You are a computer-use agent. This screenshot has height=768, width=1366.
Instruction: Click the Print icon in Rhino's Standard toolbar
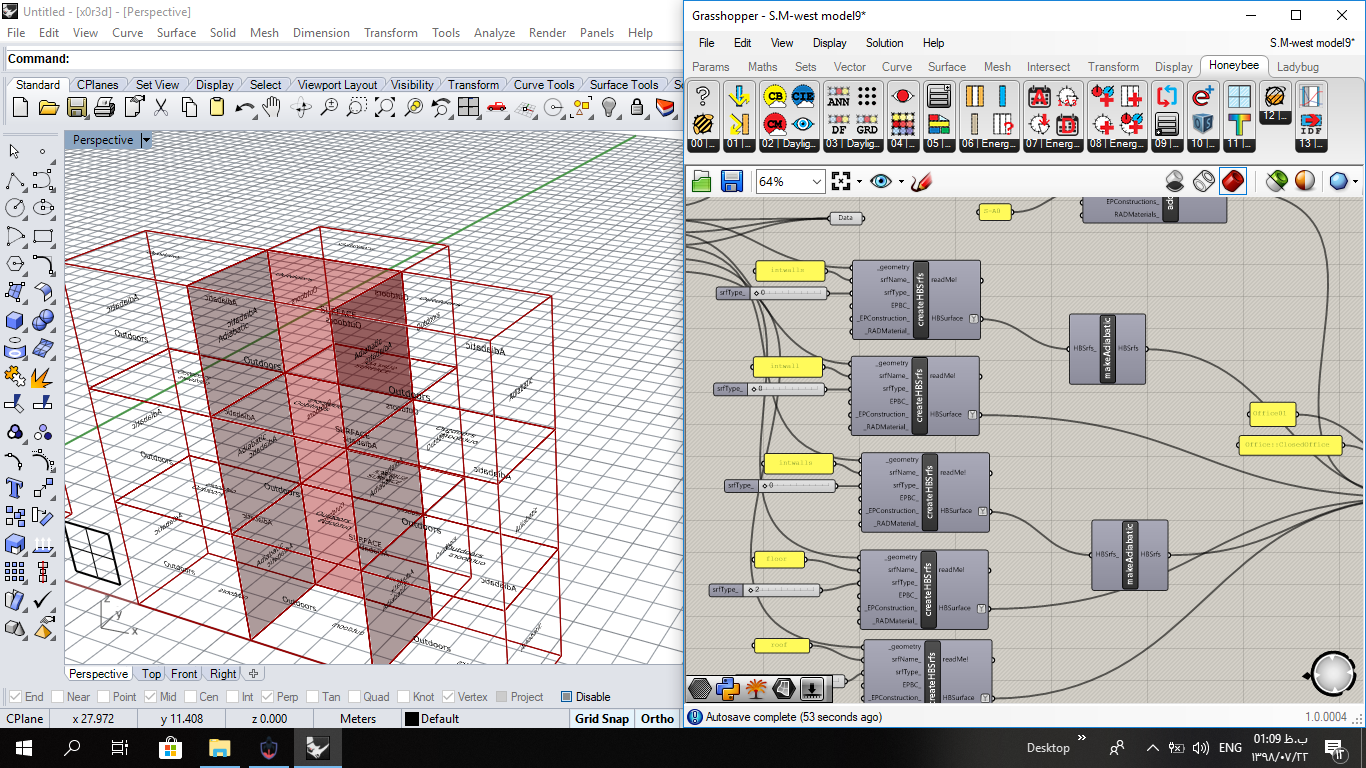105,107
